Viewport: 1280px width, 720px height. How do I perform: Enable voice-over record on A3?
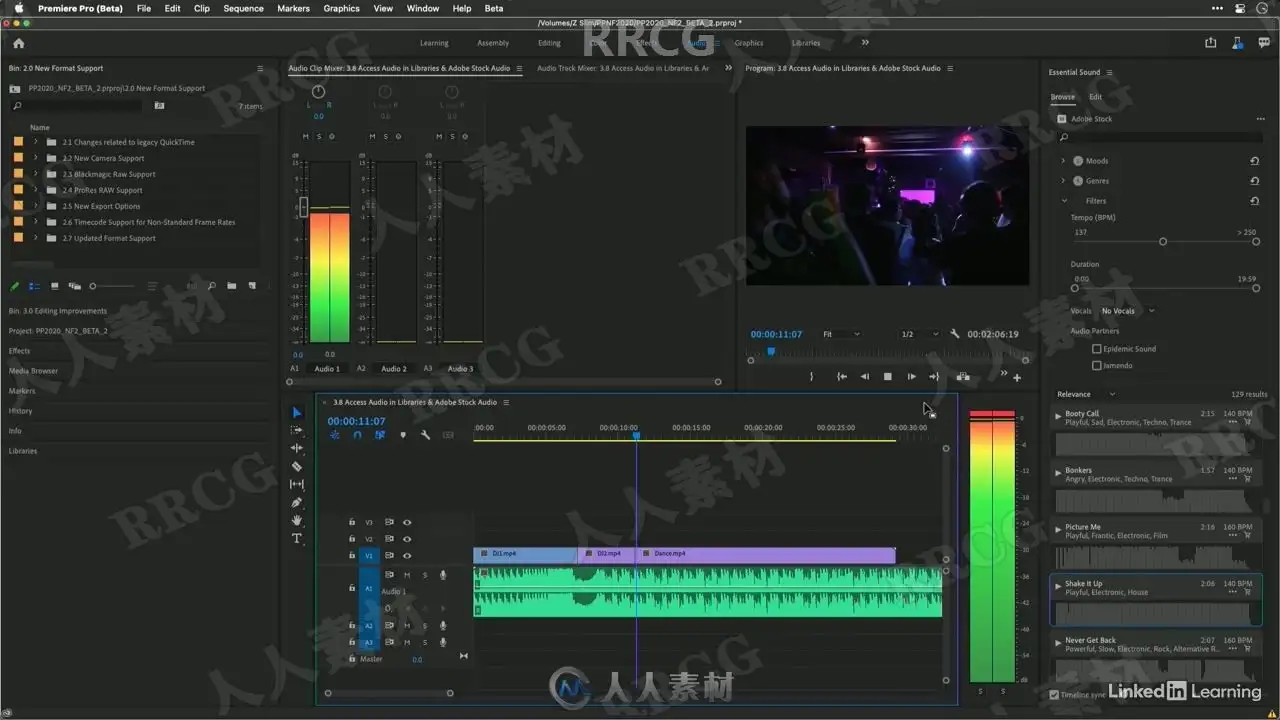click(x=443, y=642)
